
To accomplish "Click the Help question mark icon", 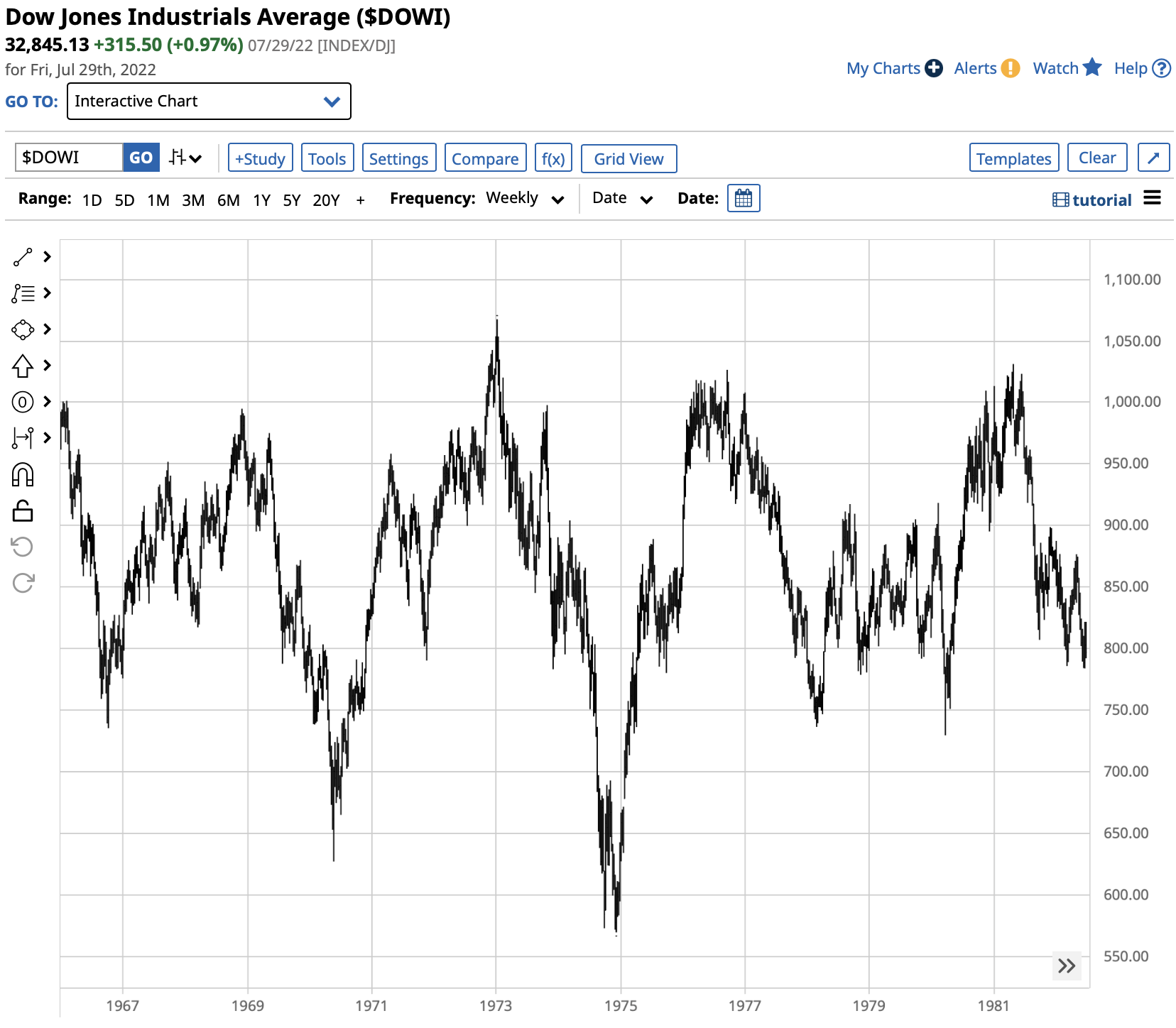I will tap(1161, 68).
